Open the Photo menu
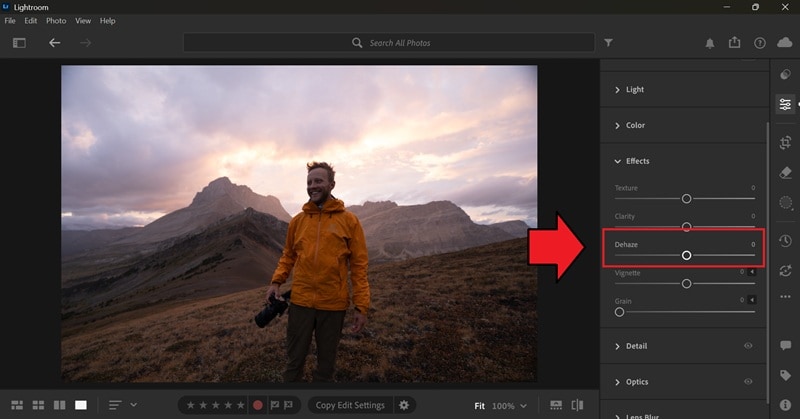Viewport: 800px width, 419px height. click(x=56, y=21)
